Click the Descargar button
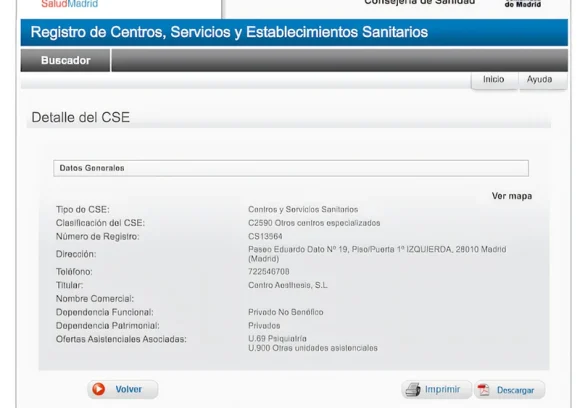 click(x=509, y=390)
